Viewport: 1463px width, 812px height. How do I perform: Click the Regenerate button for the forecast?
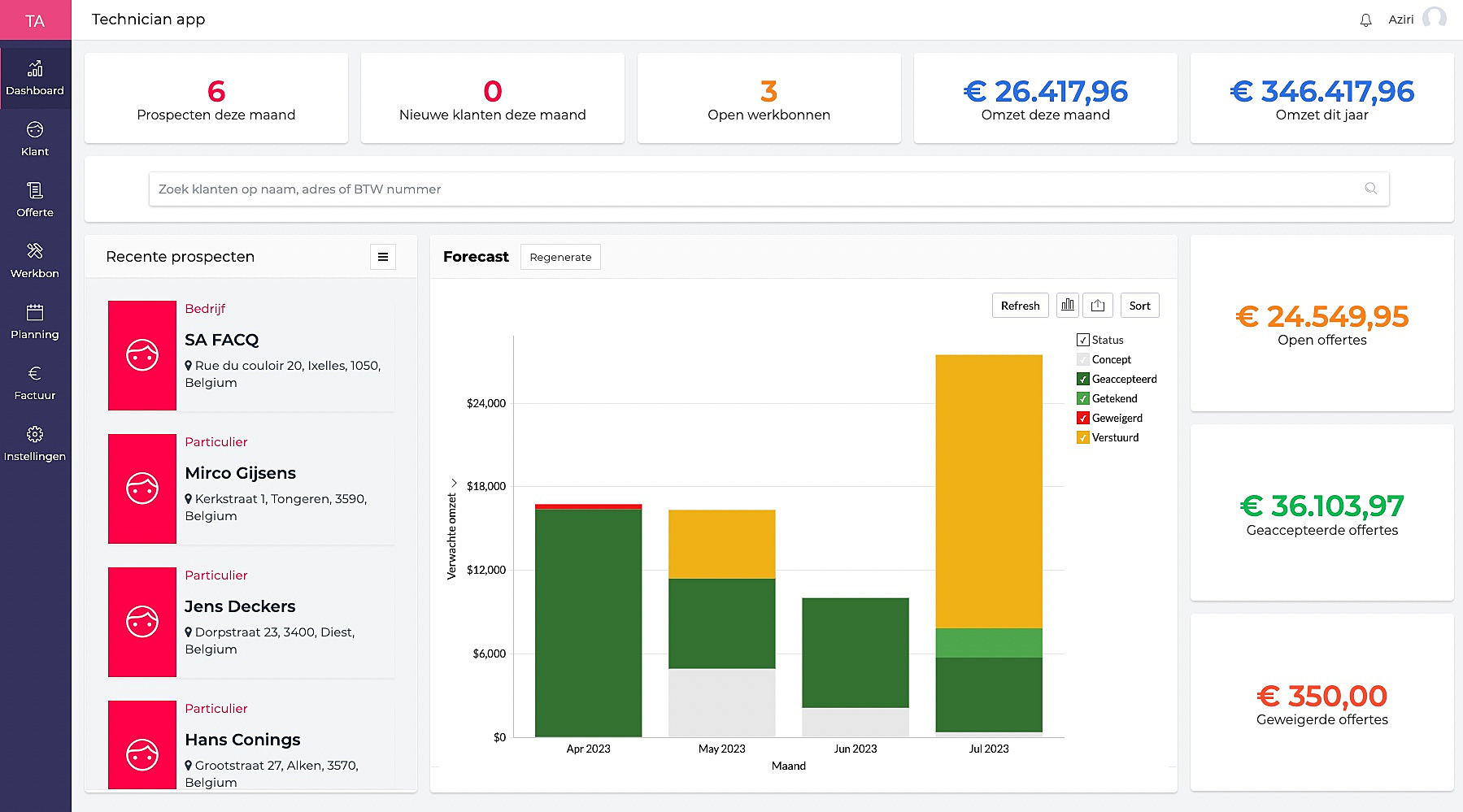point(560,256)
